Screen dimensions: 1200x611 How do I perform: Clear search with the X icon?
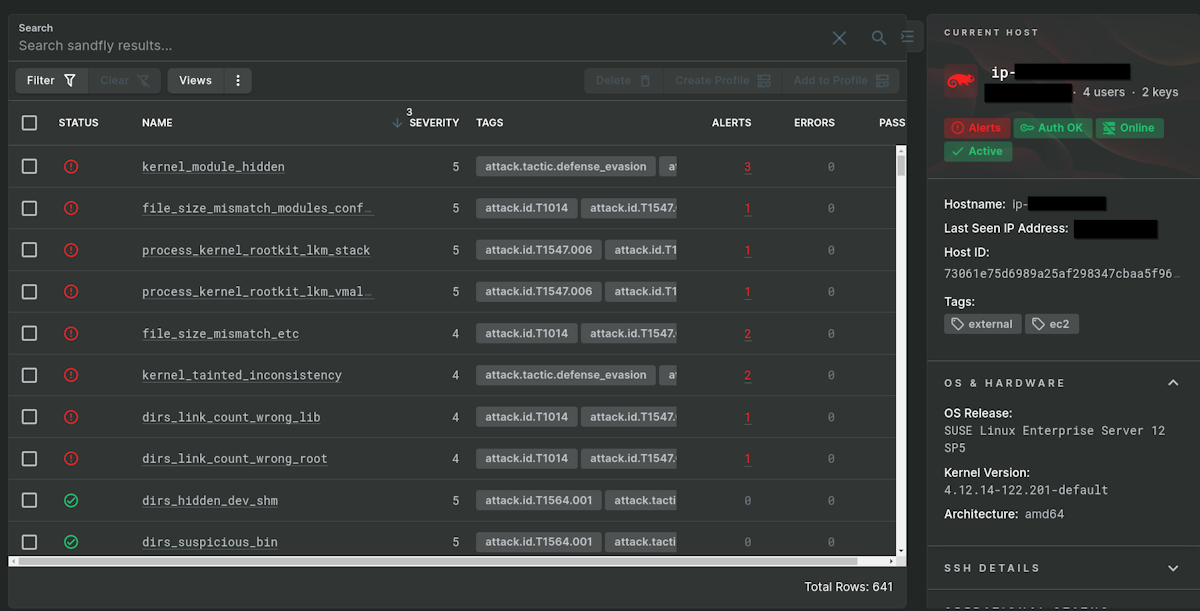(839, 38)
